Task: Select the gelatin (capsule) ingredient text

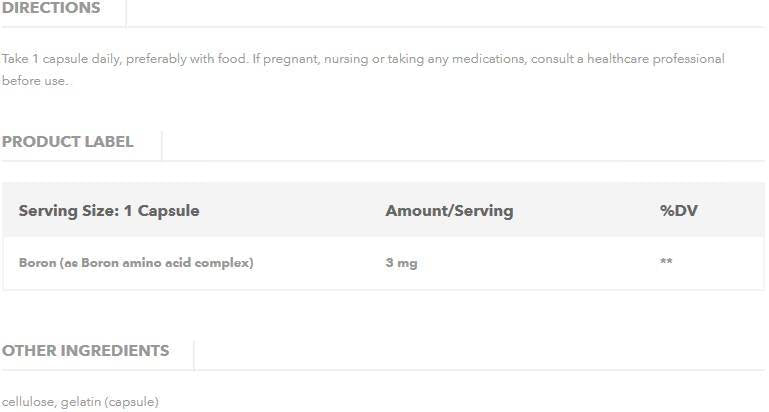Action: pos(110,402)
